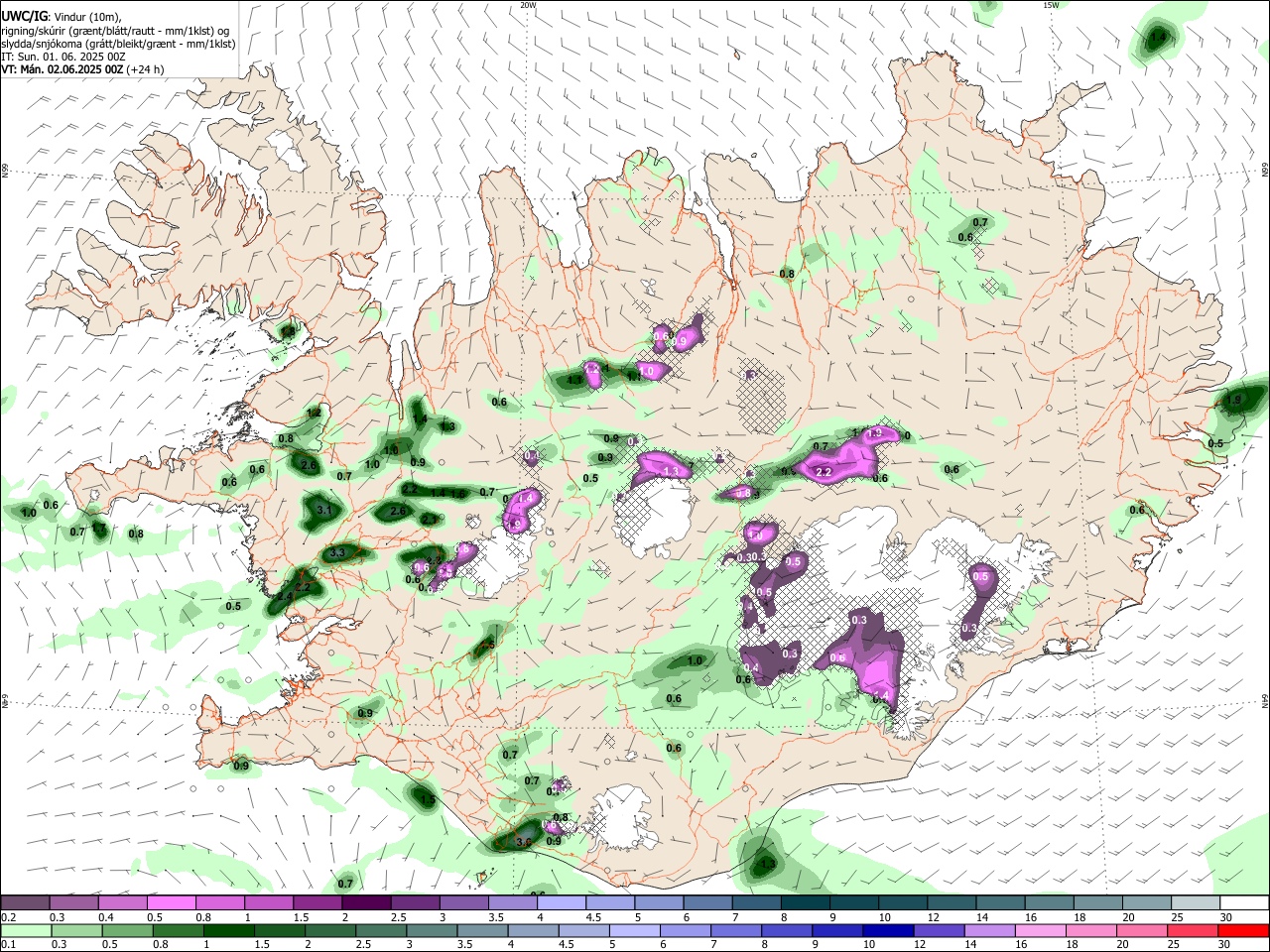Click the red rain swatch between 25 and 30
The image size is (1270, 952).
1193,930
